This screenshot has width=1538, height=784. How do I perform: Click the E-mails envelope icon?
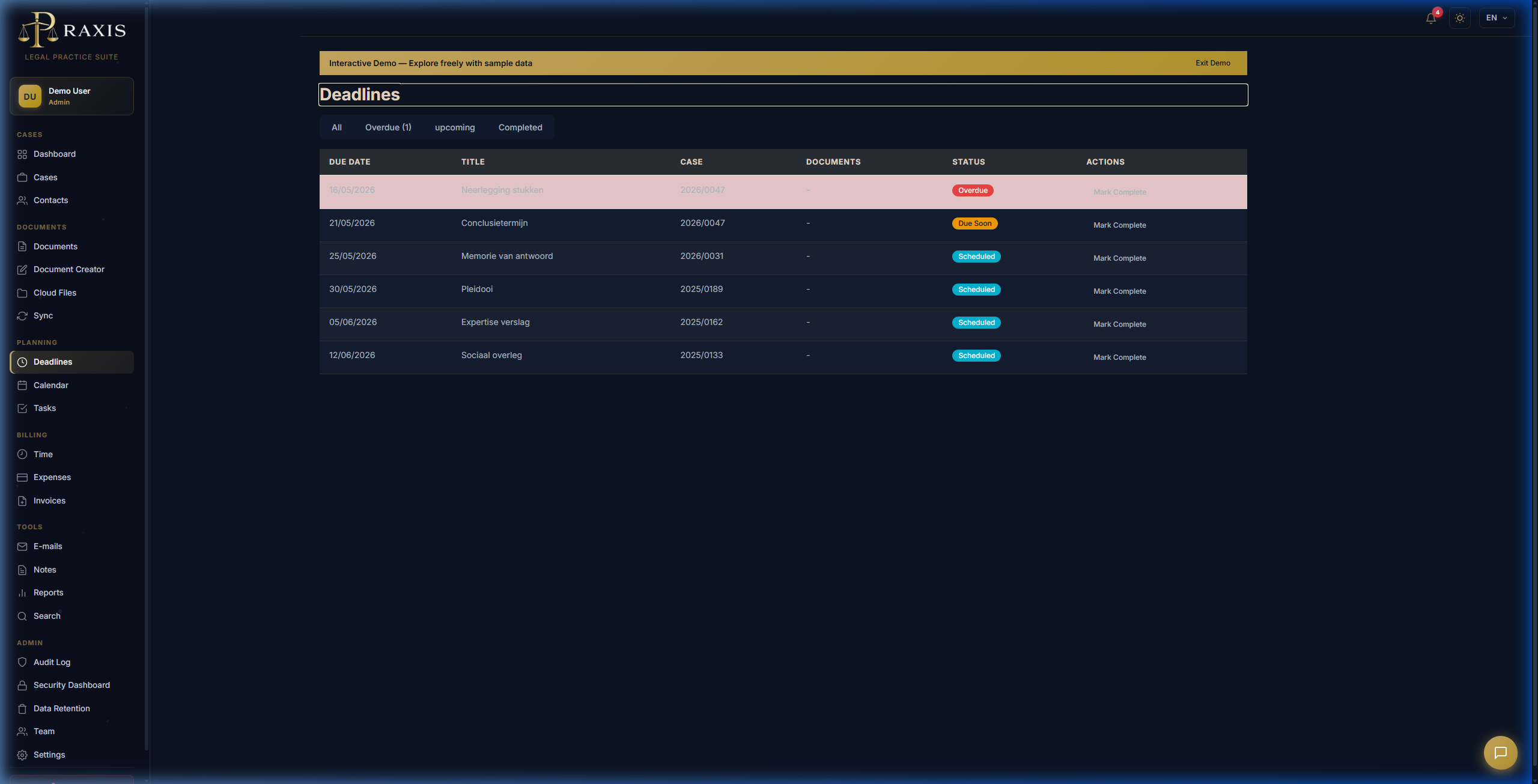22,547
